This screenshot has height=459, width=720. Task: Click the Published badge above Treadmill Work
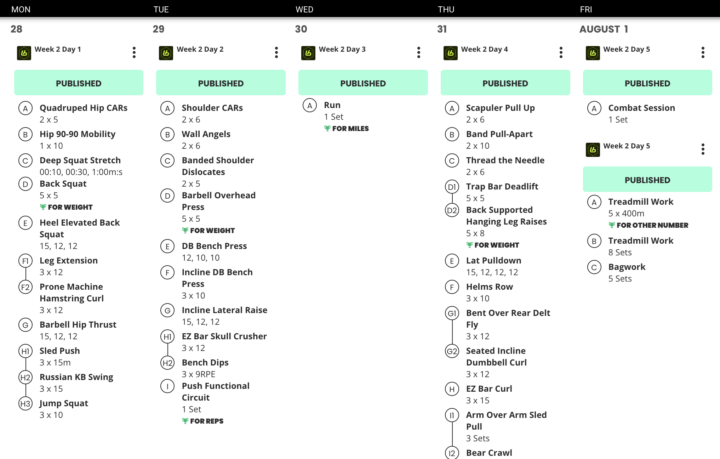[647, 180]
